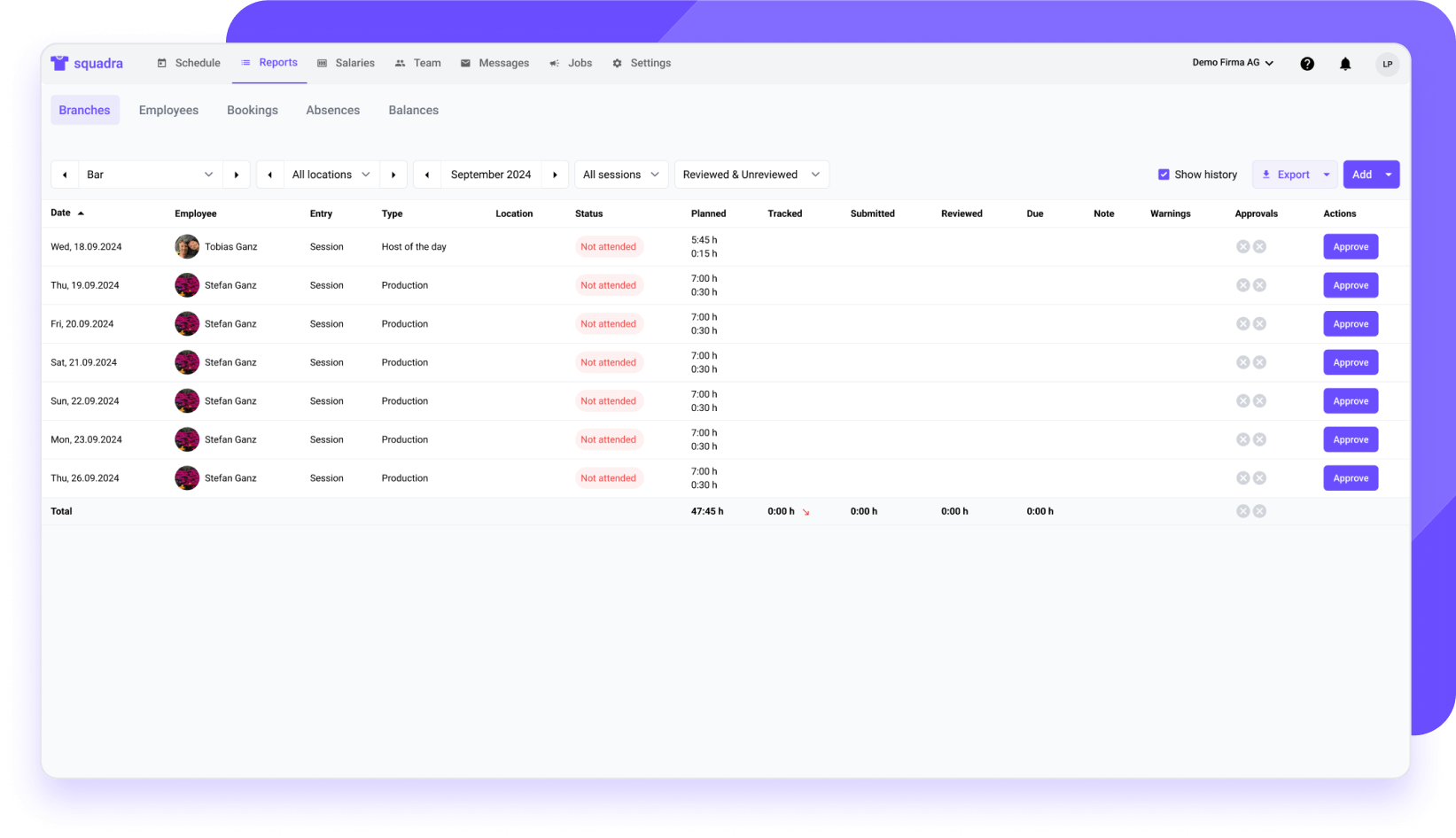Switch to the Employees tab
This screenshot has height=838, width=1456.
tap(168, 110)
